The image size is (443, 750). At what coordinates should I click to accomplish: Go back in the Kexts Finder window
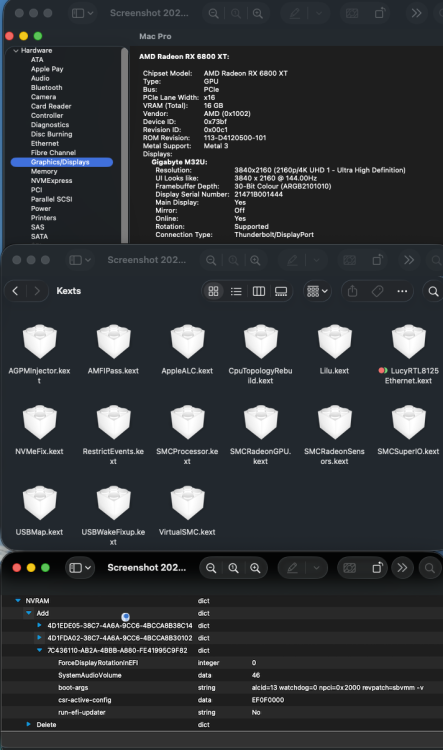point(15,291)
